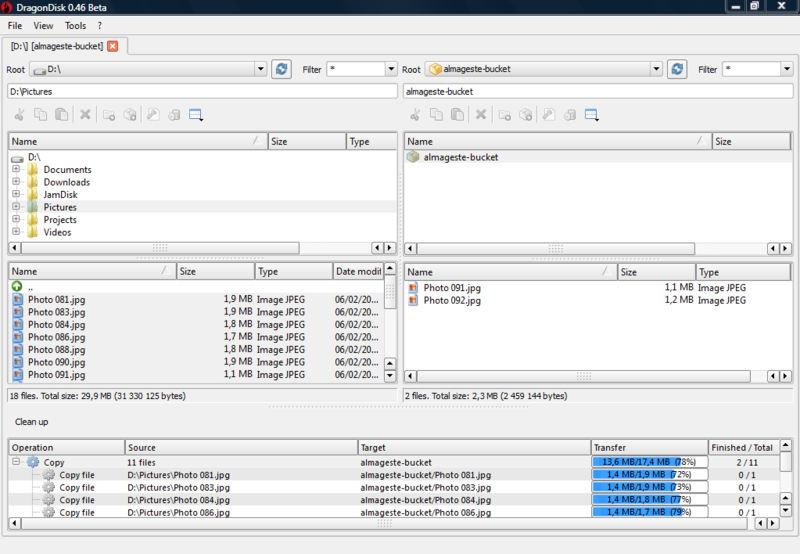Click wrench Properties icon in right pane toolbar
Screen dimensions: 800x554
[549, 115]
